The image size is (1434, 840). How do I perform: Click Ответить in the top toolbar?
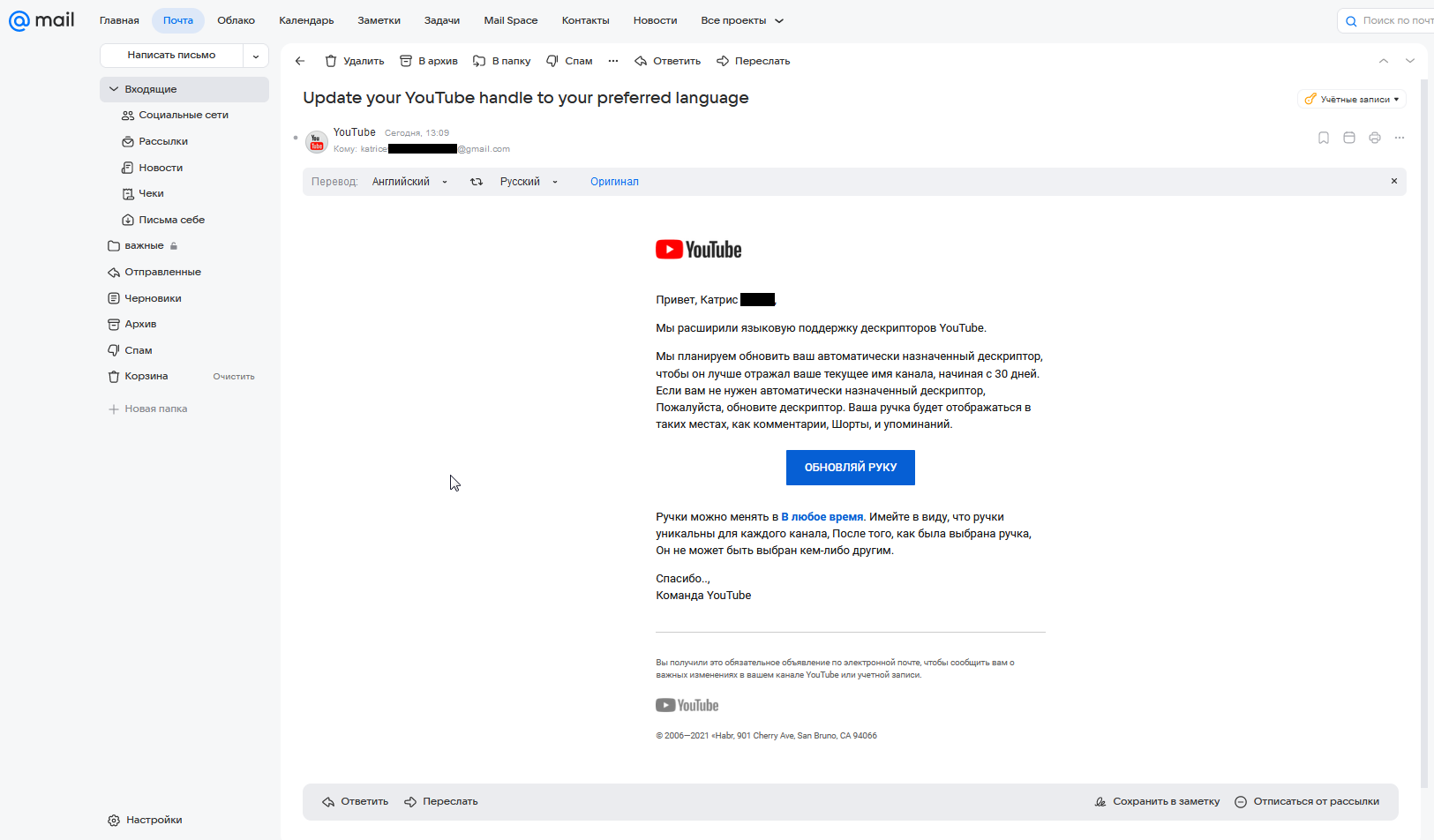point(667,61)
